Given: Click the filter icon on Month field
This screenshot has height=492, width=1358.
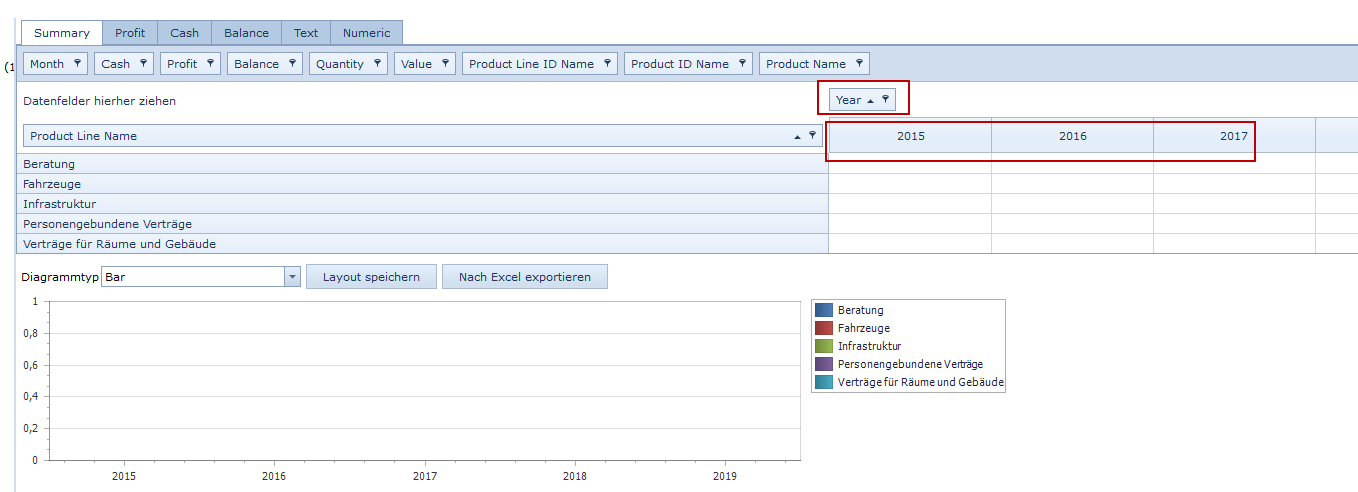Looking at the screenshot, I should (77, 63).
